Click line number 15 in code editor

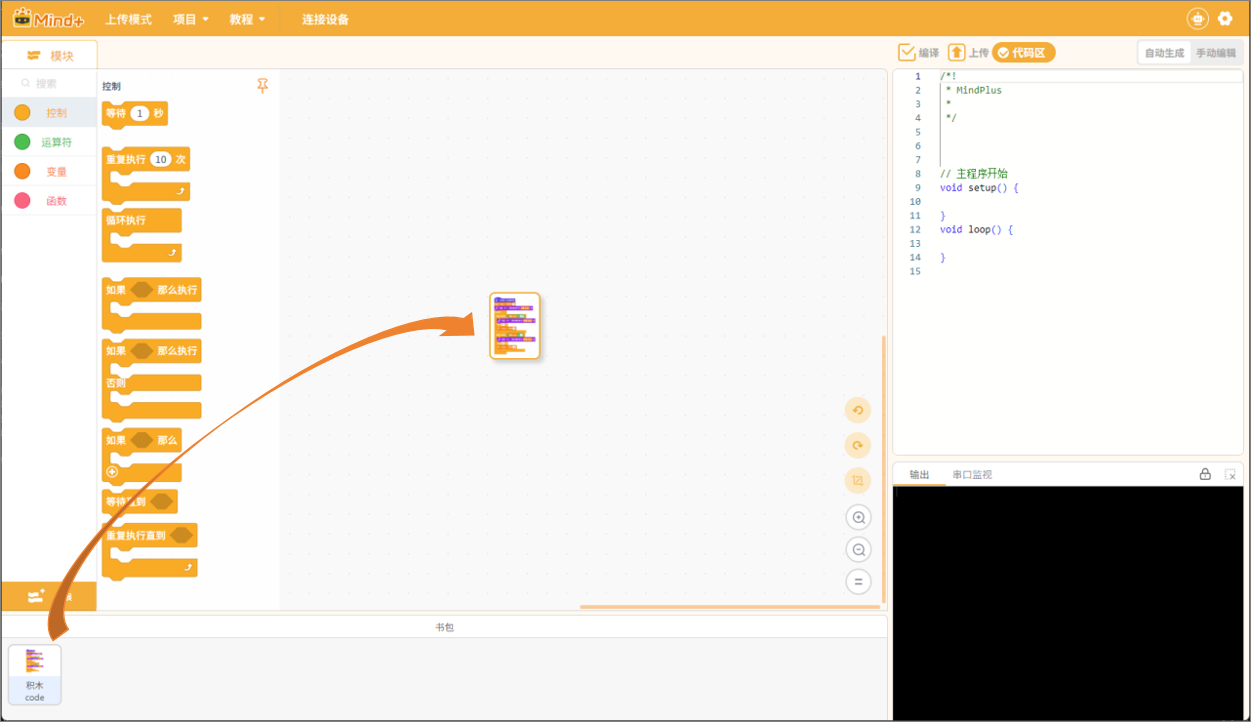tap(915, 272)
